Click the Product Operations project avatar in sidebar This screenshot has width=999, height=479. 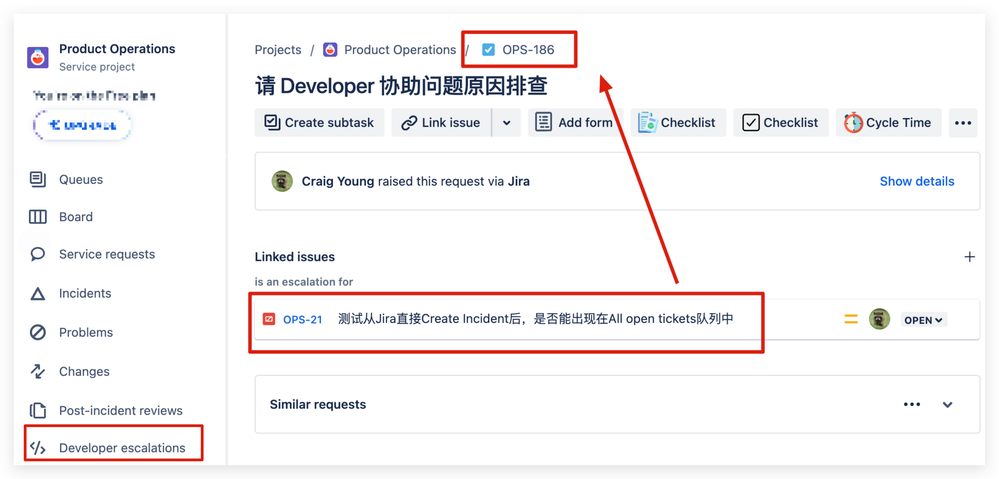point(38,57)
